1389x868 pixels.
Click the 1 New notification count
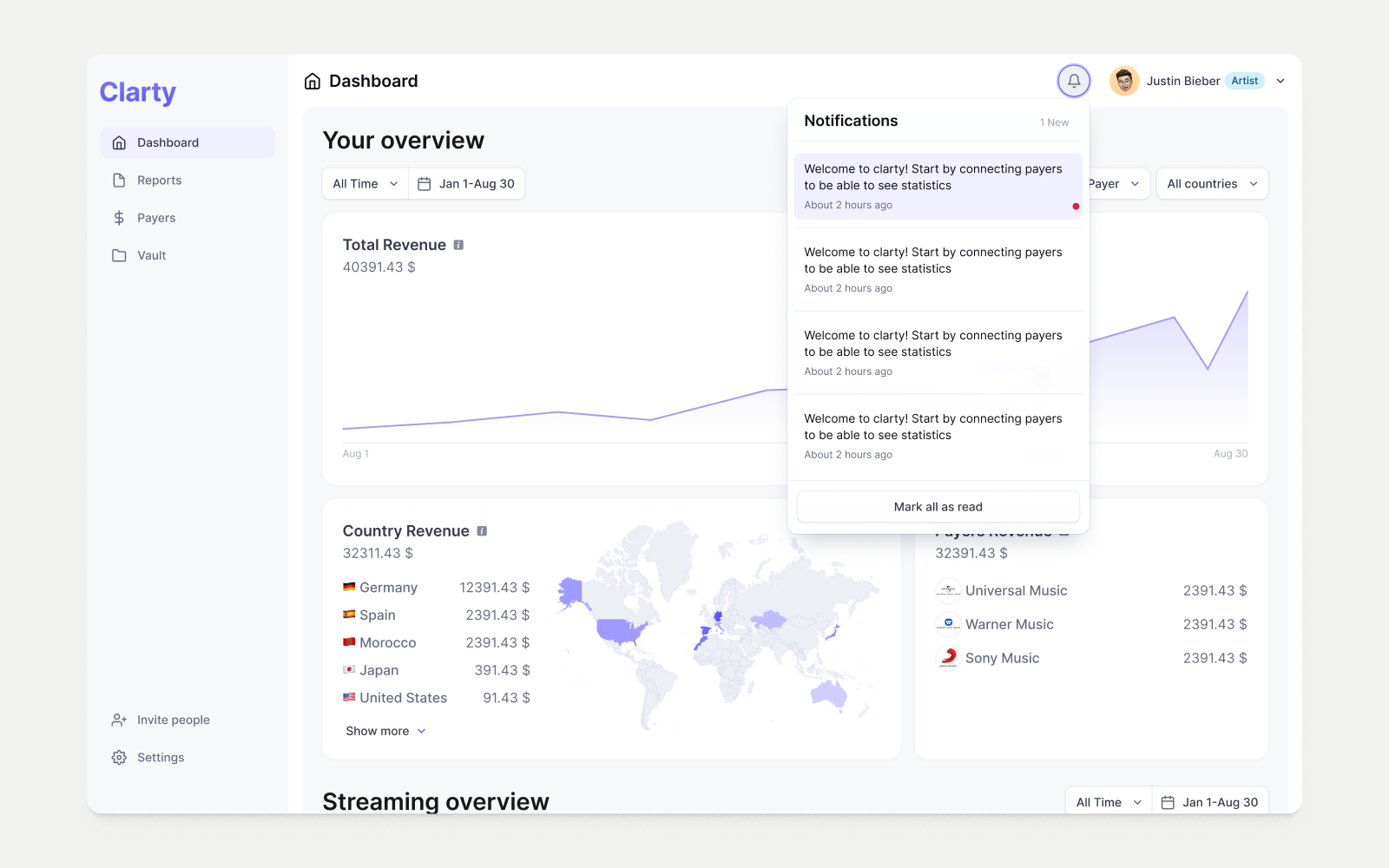[x=1054, y=122]
